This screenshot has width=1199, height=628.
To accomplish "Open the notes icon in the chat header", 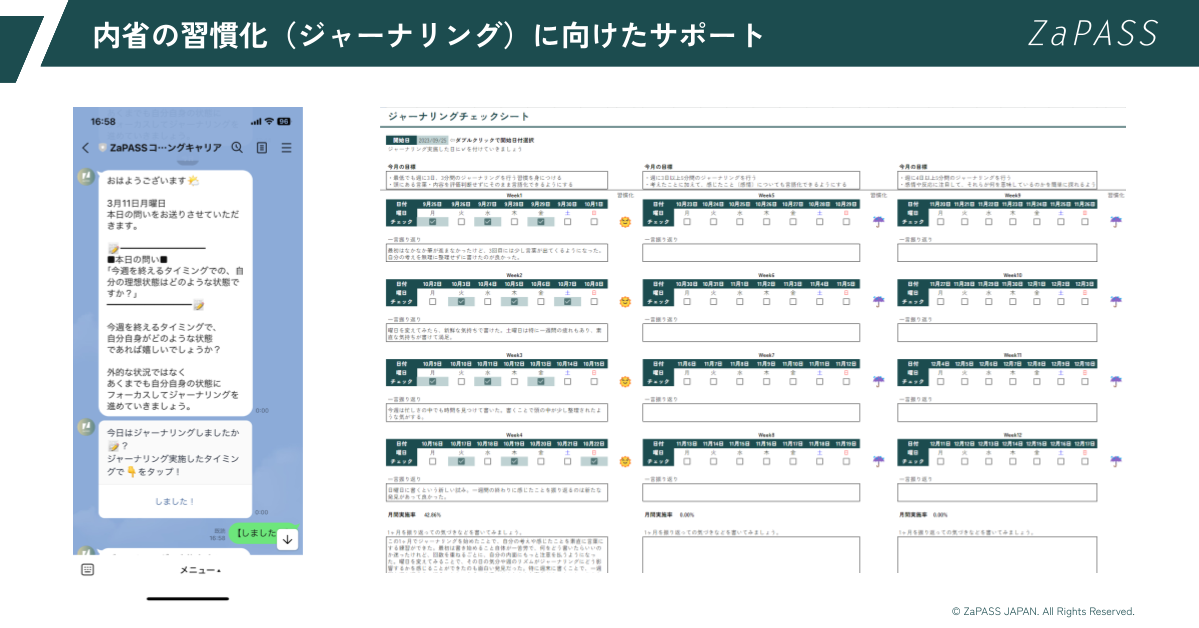I will coord(262,148).
